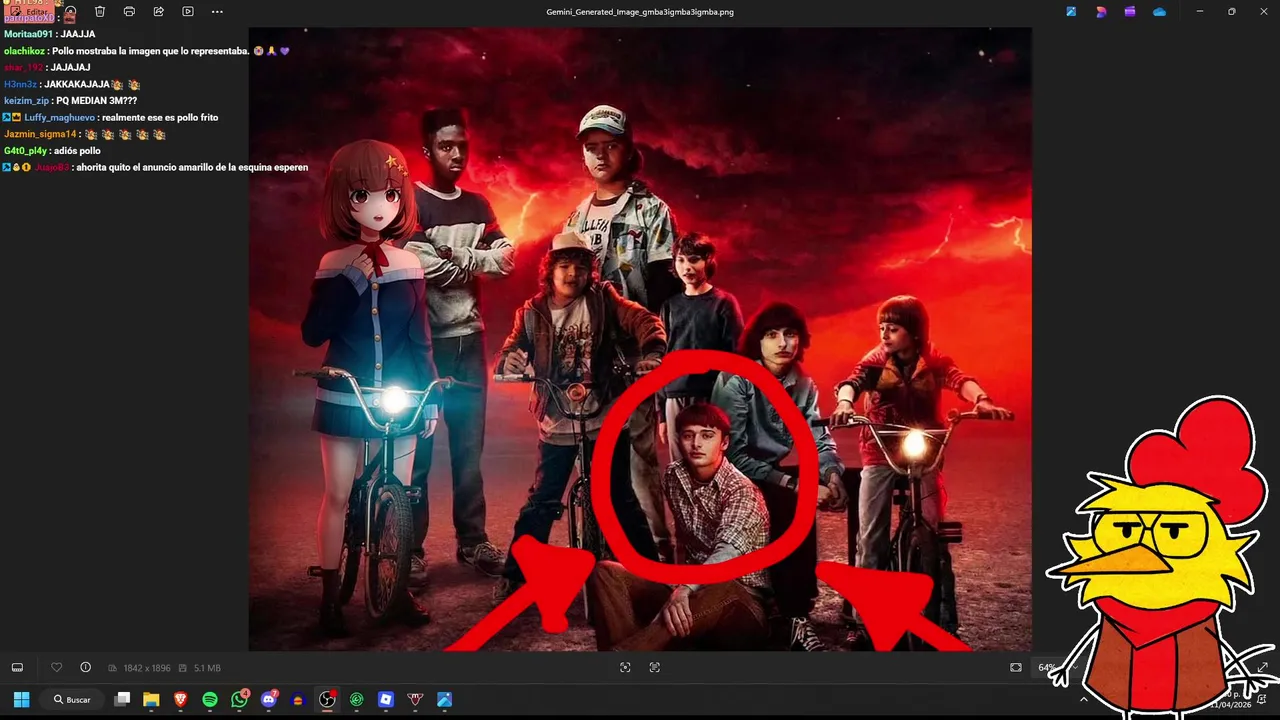
Task: Open Spotify from the taskbar
Action: coord(210,699)
